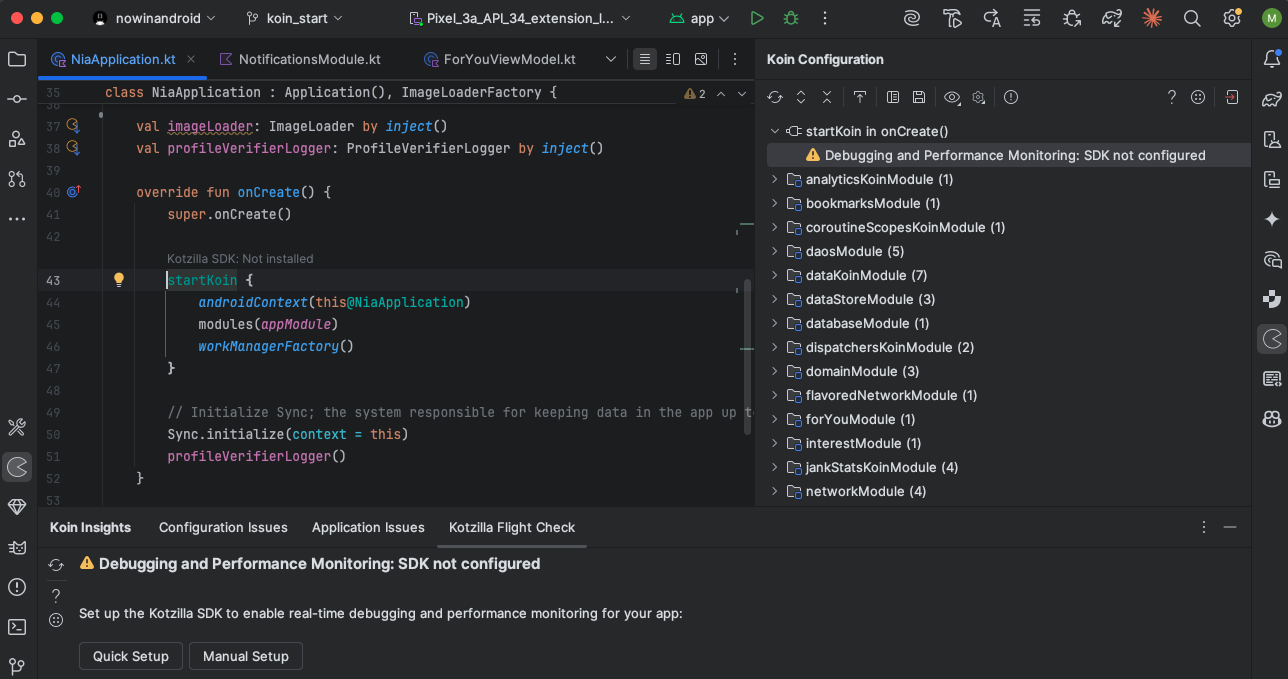Click the save icon in Koin Configuration toolbar
1288x679 pixels.
(x=918, y=97)
